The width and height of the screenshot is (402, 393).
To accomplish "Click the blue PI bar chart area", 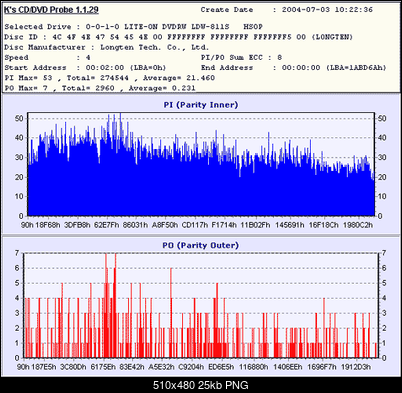I will point(201,164).
